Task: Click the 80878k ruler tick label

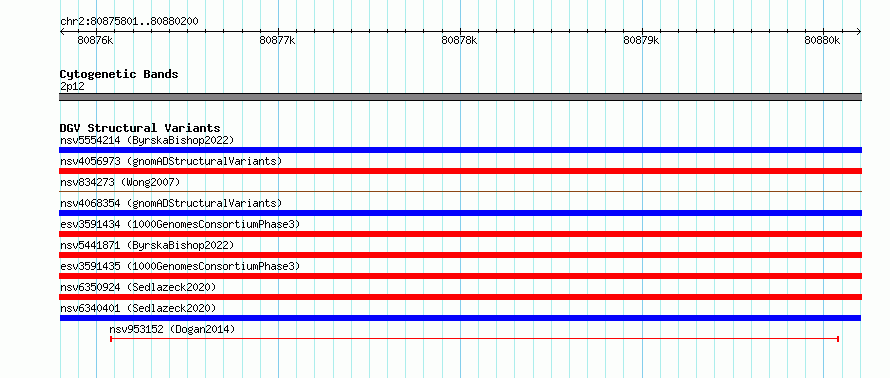Action: tap(459, 40)
